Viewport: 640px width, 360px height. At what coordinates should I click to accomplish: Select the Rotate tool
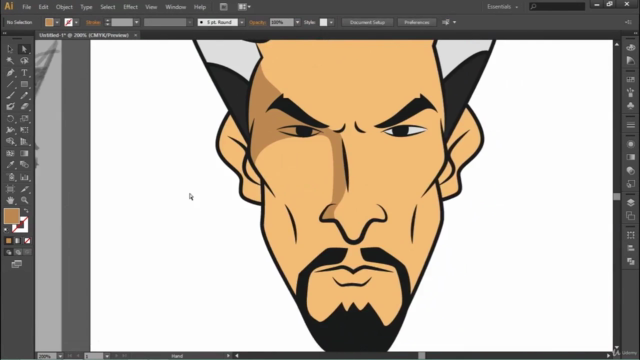(10, 119)
